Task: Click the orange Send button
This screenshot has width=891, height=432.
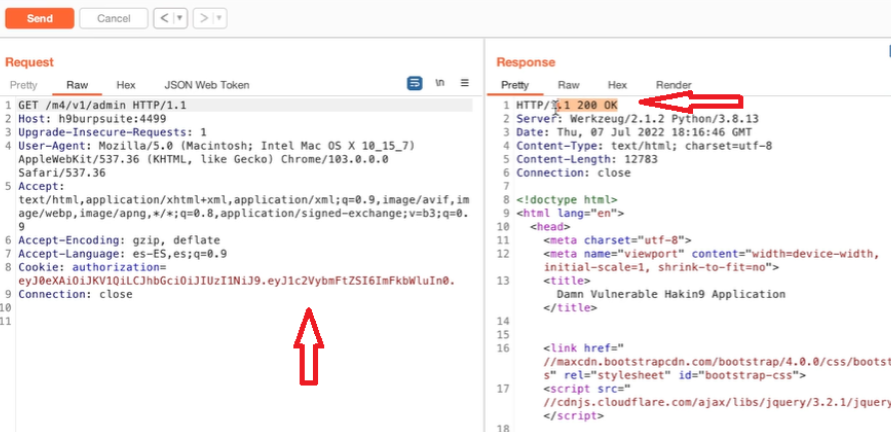Action: click(40, 18)
